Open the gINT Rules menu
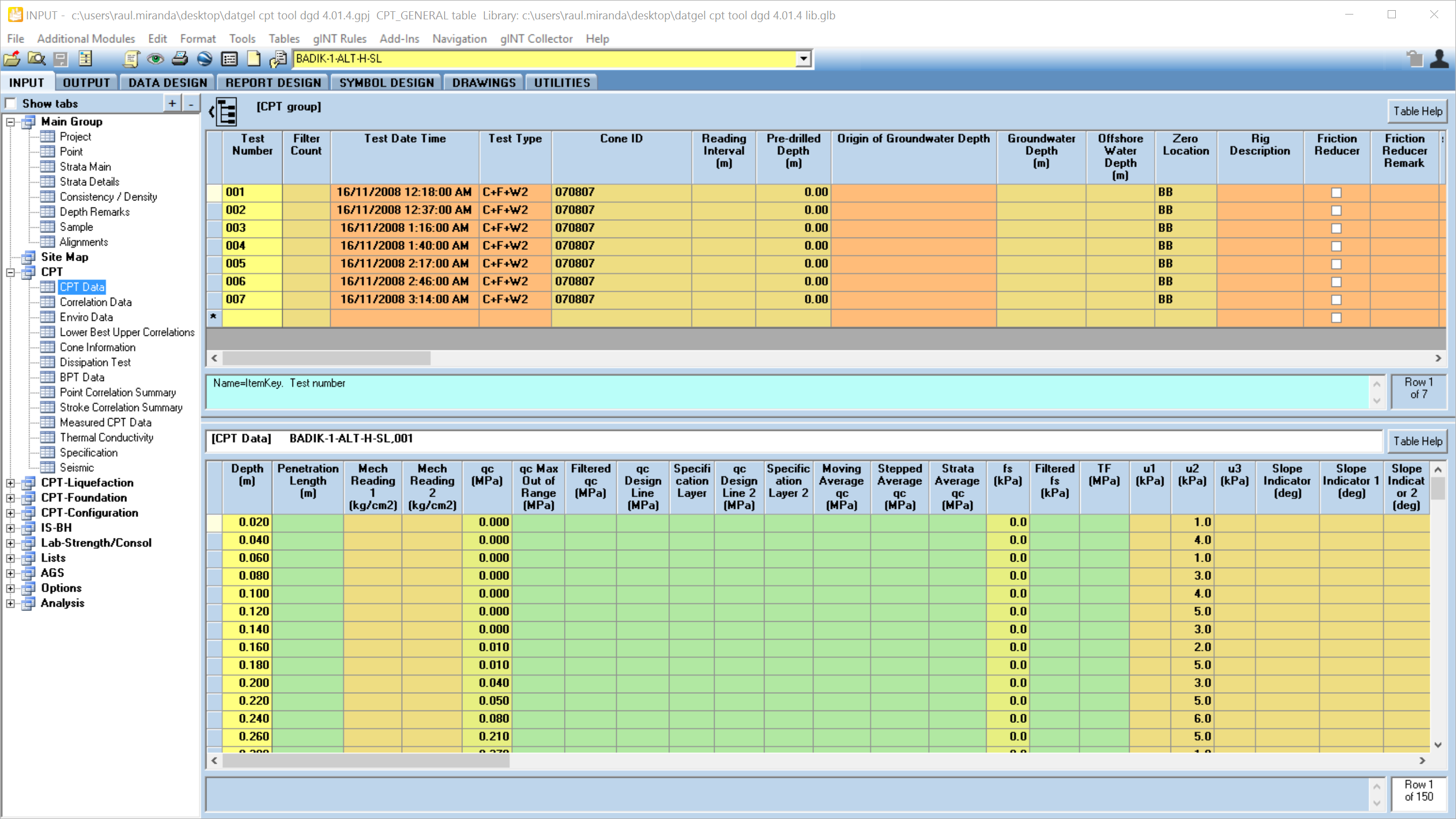The image size is (1456, 819). (x=339, y=38)
